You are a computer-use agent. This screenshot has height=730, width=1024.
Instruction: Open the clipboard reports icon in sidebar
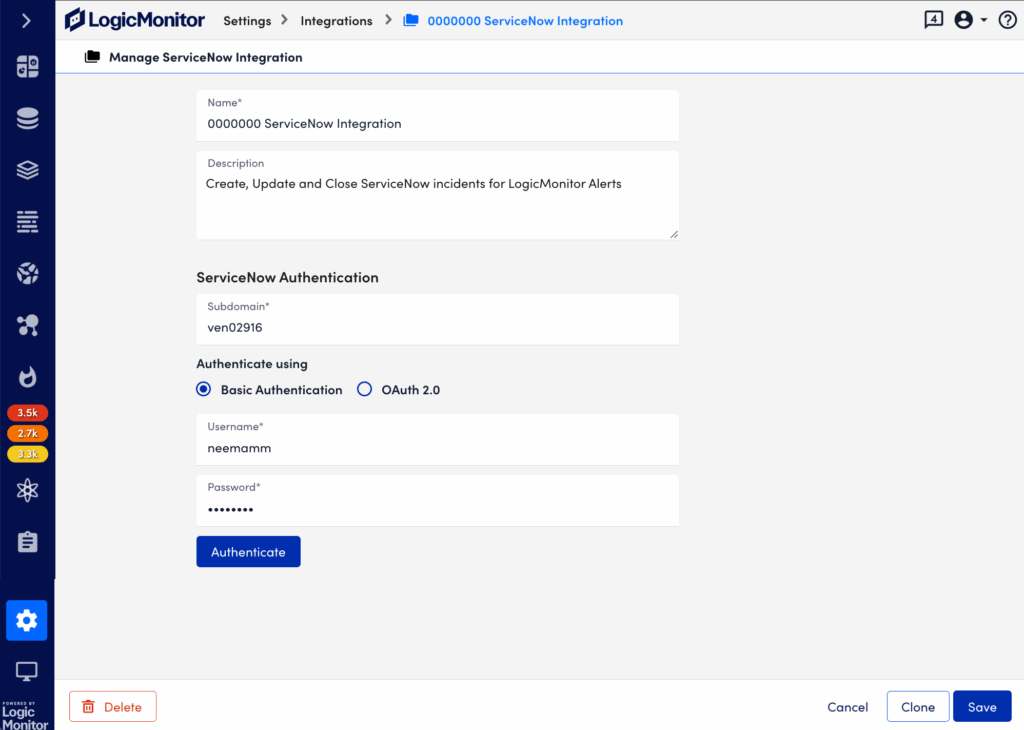(27, 542)
